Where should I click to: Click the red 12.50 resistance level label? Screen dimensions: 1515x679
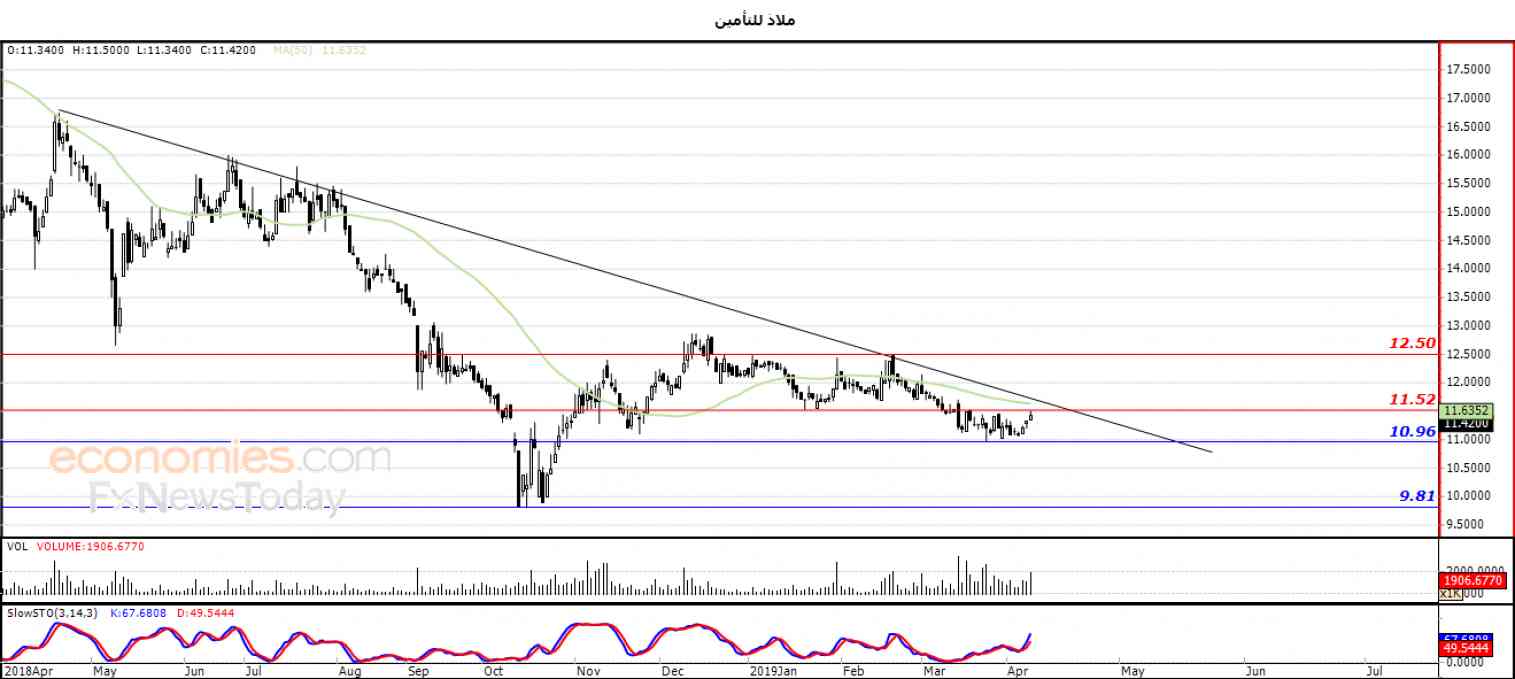1412,343
